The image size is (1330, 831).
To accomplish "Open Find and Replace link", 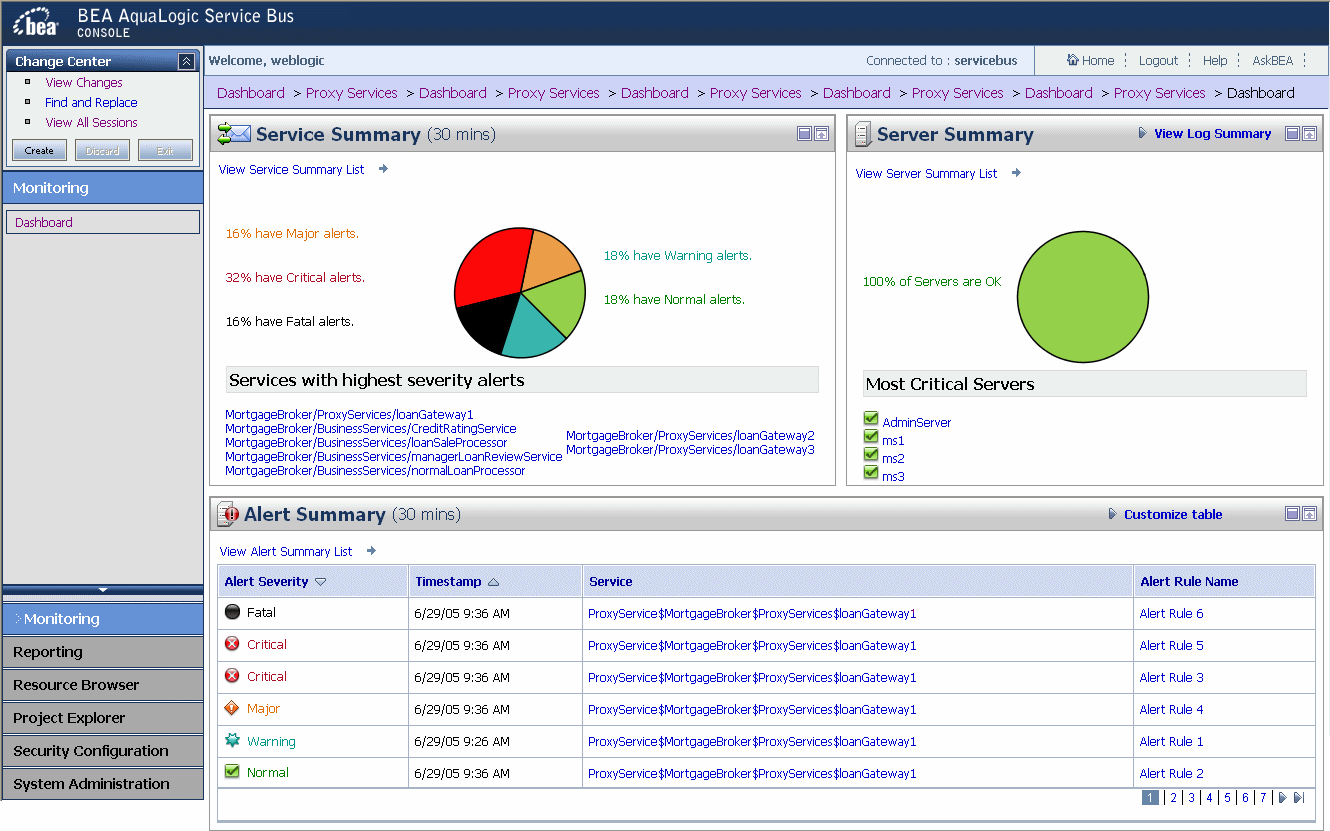I will click(x=91, y=103).
